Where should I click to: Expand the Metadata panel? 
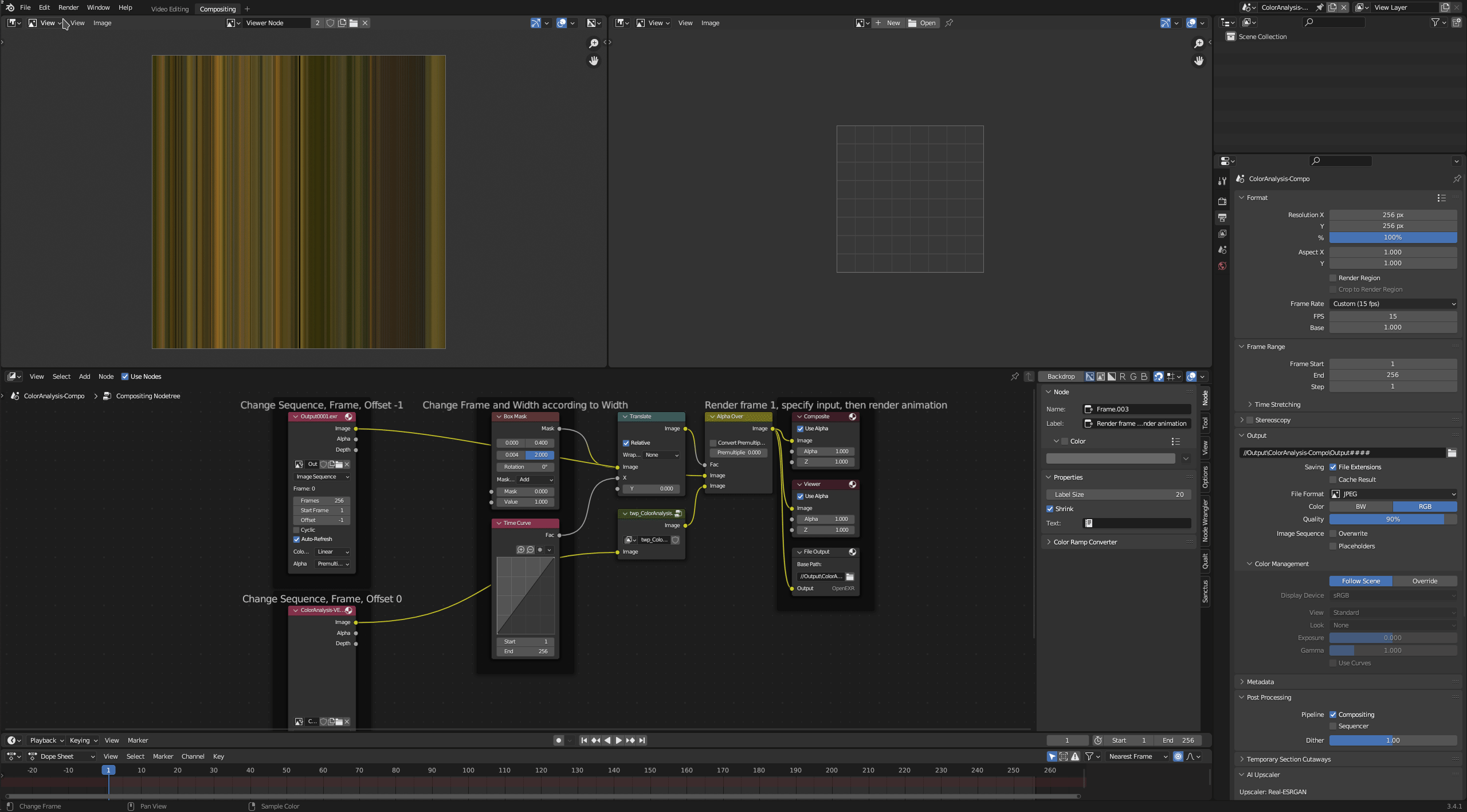click(1260, 682)
